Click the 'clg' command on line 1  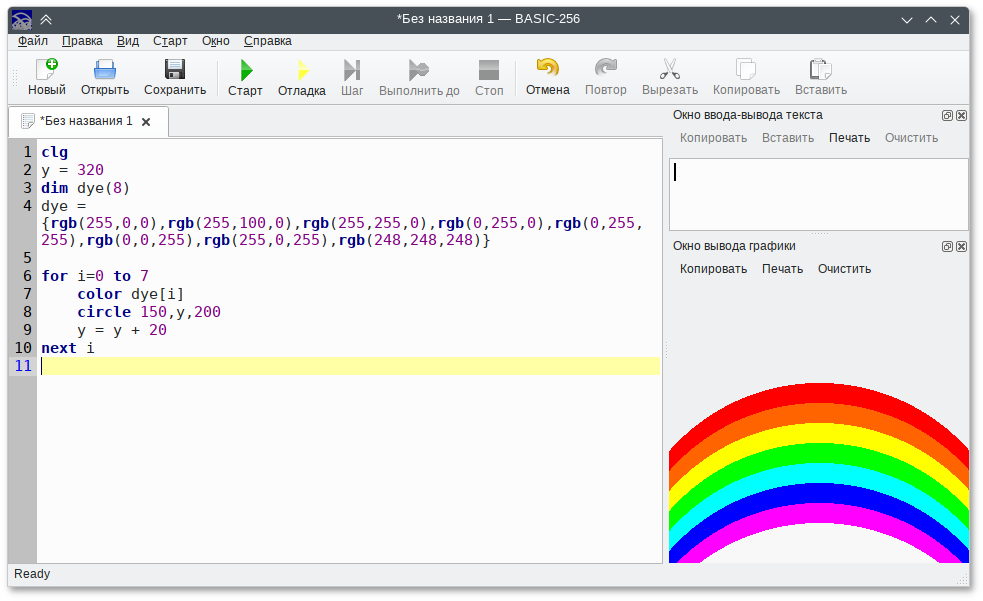[x=55, y=152]
